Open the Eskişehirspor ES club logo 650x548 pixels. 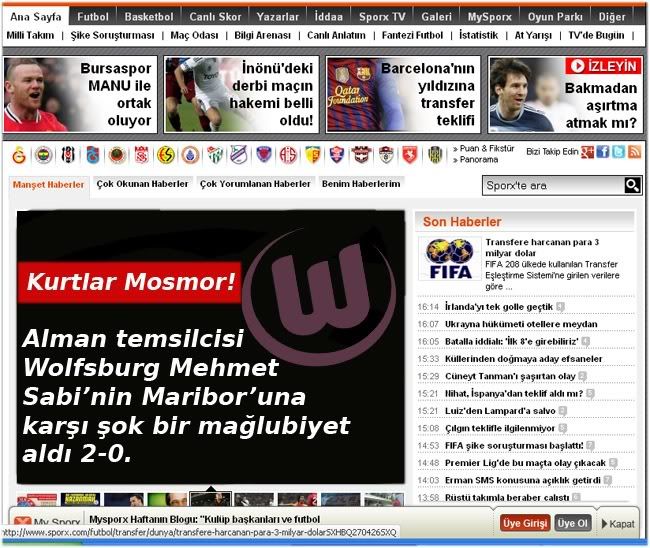[166, 155]
